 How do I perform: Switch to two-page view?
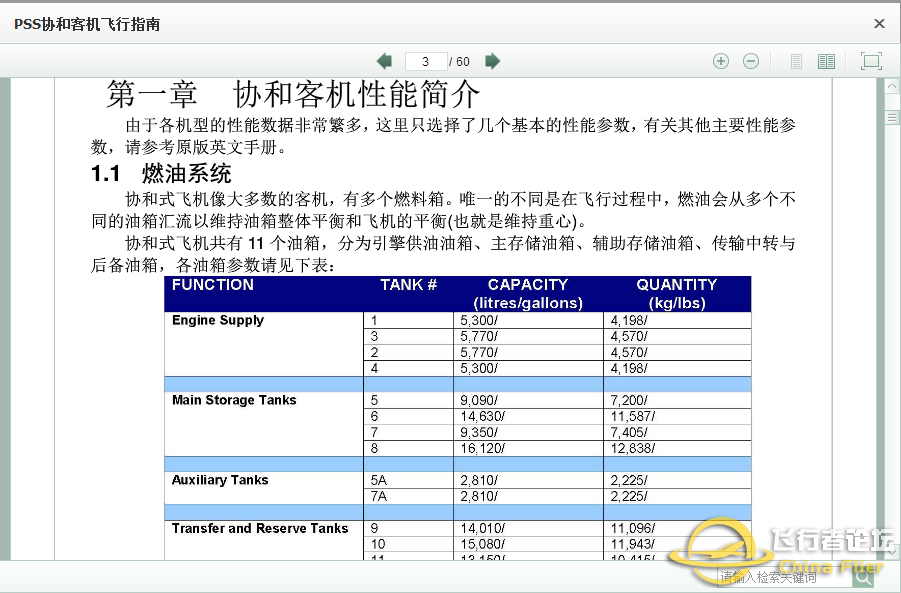tap(826, 61)
